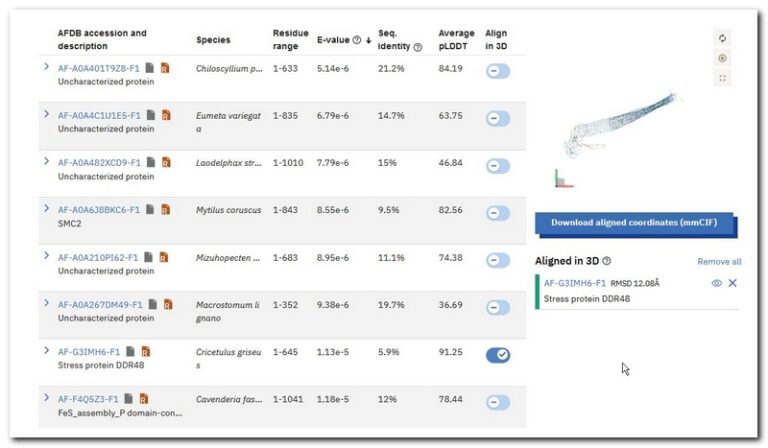Click the Remove all link
768x448 pixels.
coord(719,262)
